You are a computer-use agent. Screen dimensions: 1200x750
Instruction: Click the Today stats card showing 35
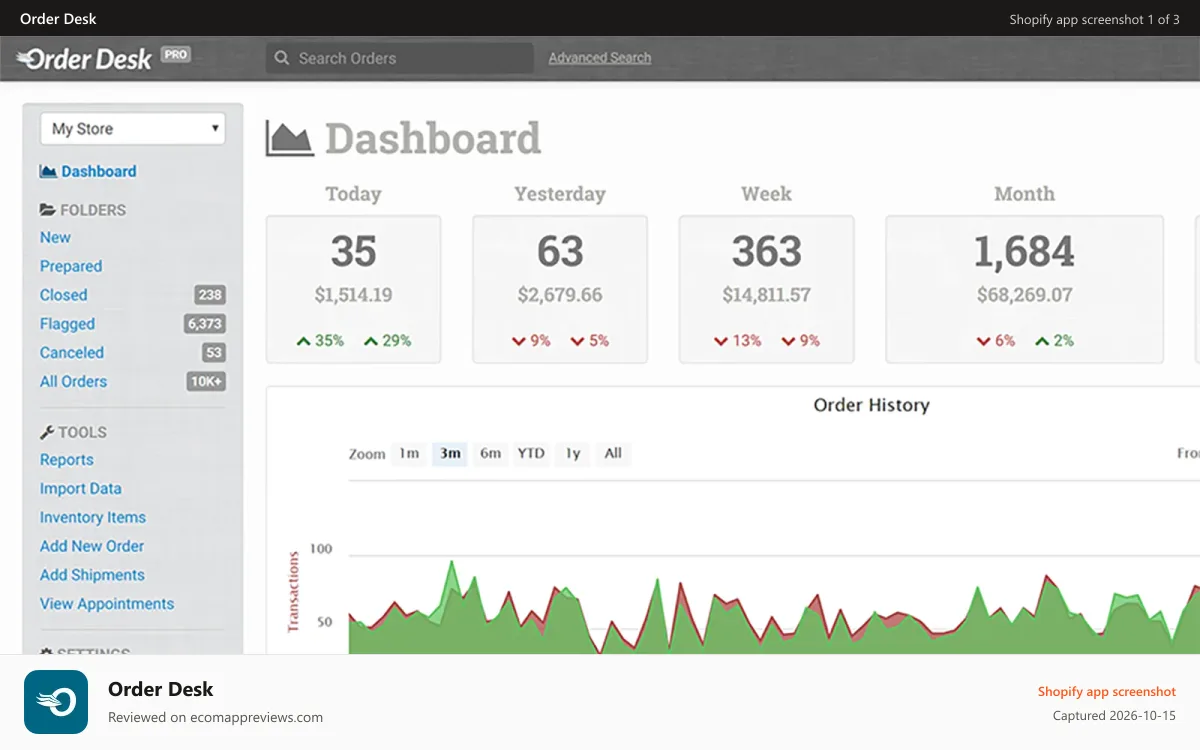pyautogui.click(x=353, y=289)
